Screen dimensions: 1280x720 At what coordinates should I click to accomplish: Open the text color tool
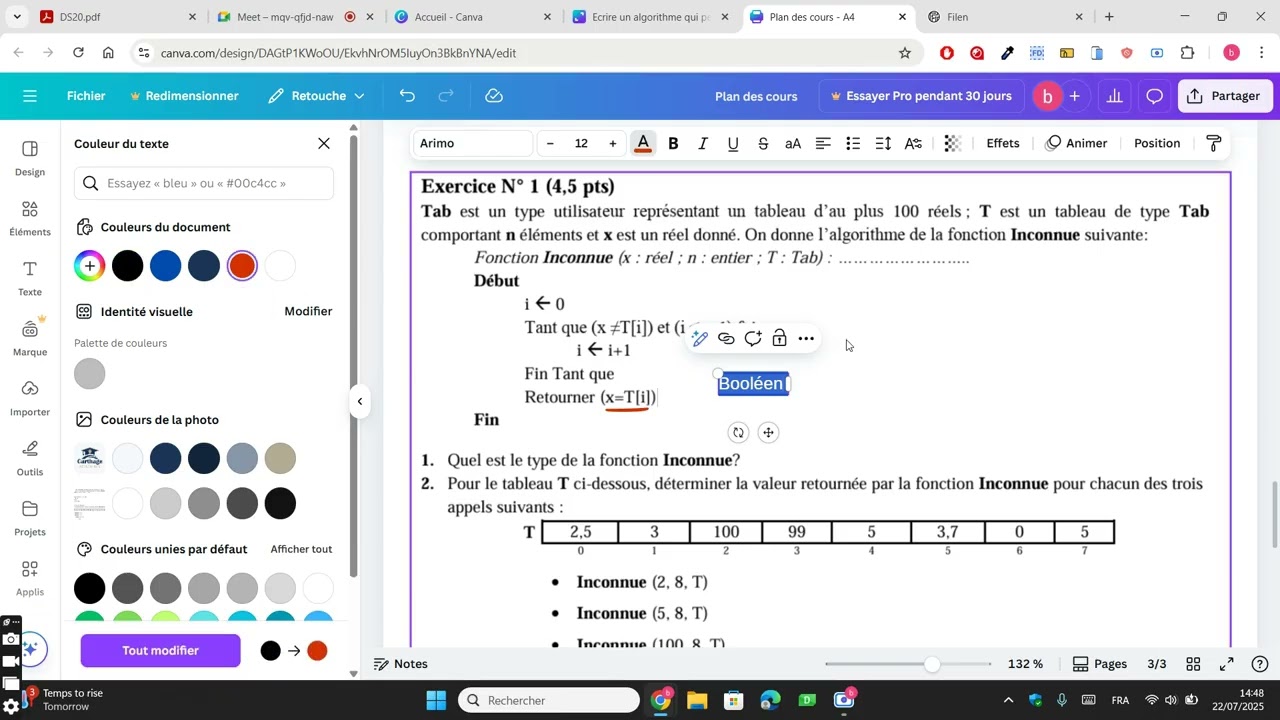click(x=644, y=144)
